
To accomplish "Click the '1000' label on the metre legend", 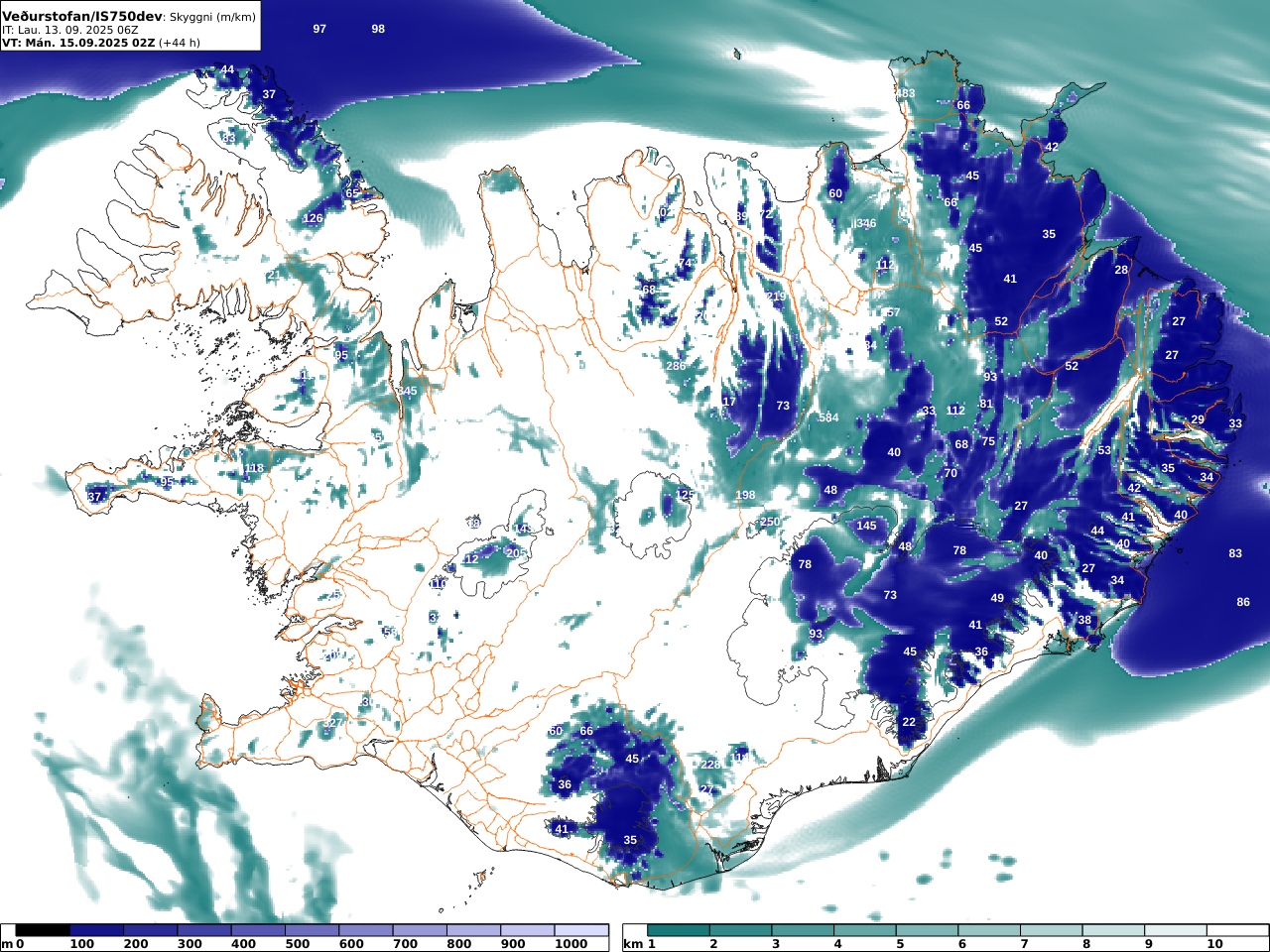I will click(571, 944).
